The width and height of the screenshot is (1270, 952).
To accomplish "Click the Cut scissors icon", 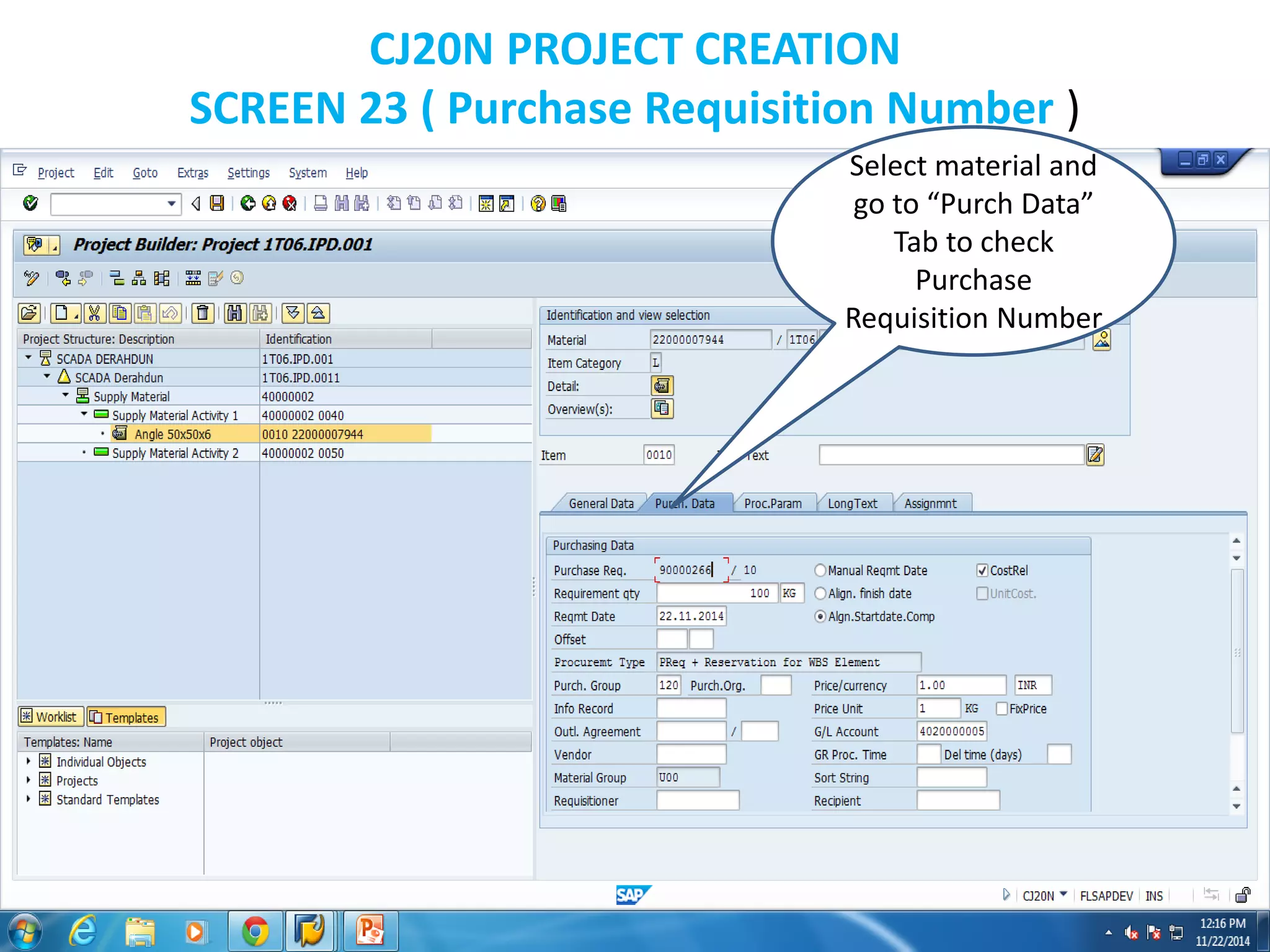I will pos(94,313).
